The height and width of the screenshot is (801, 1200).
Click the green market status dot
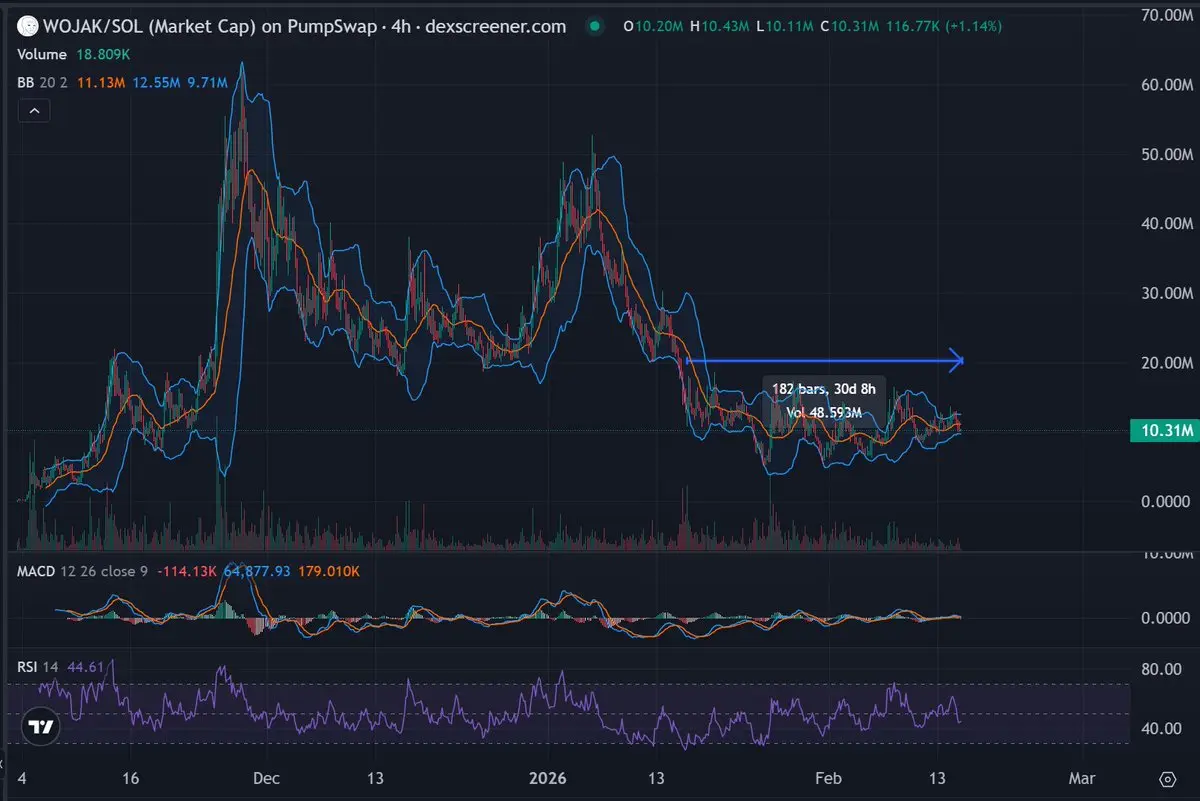[596, 27]
